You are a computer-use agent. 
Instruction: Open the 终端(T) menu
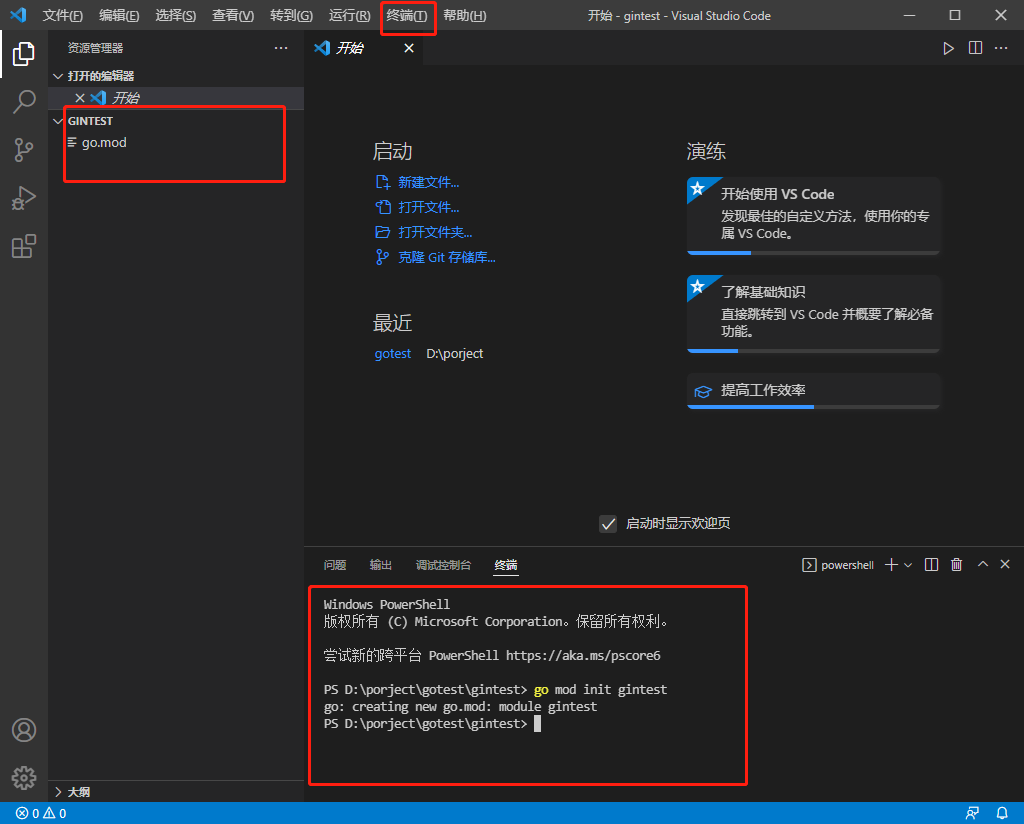pyautogui.click(x=407, y=15)
